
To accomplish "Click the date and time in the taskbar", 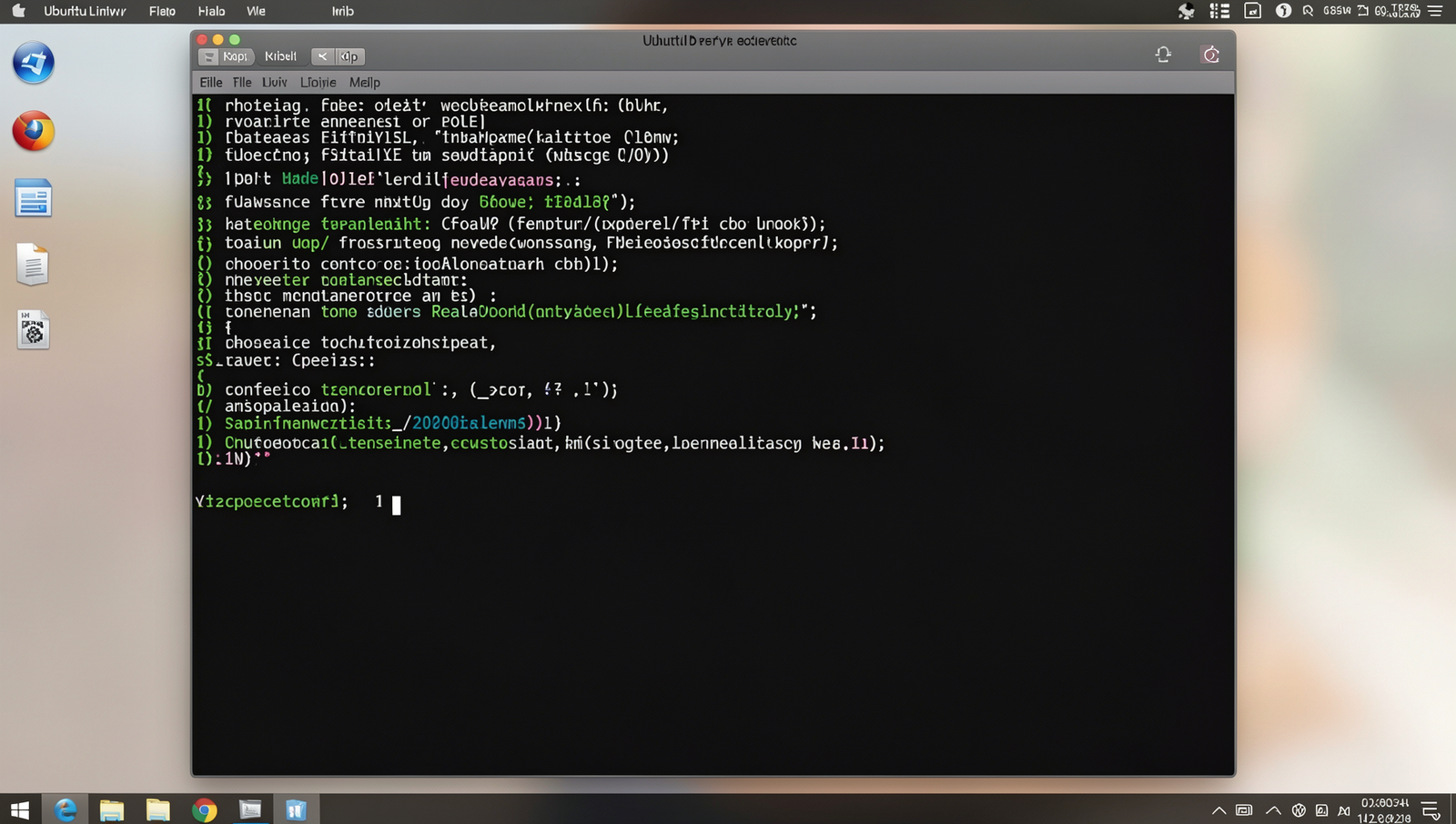I will 1384,810.
